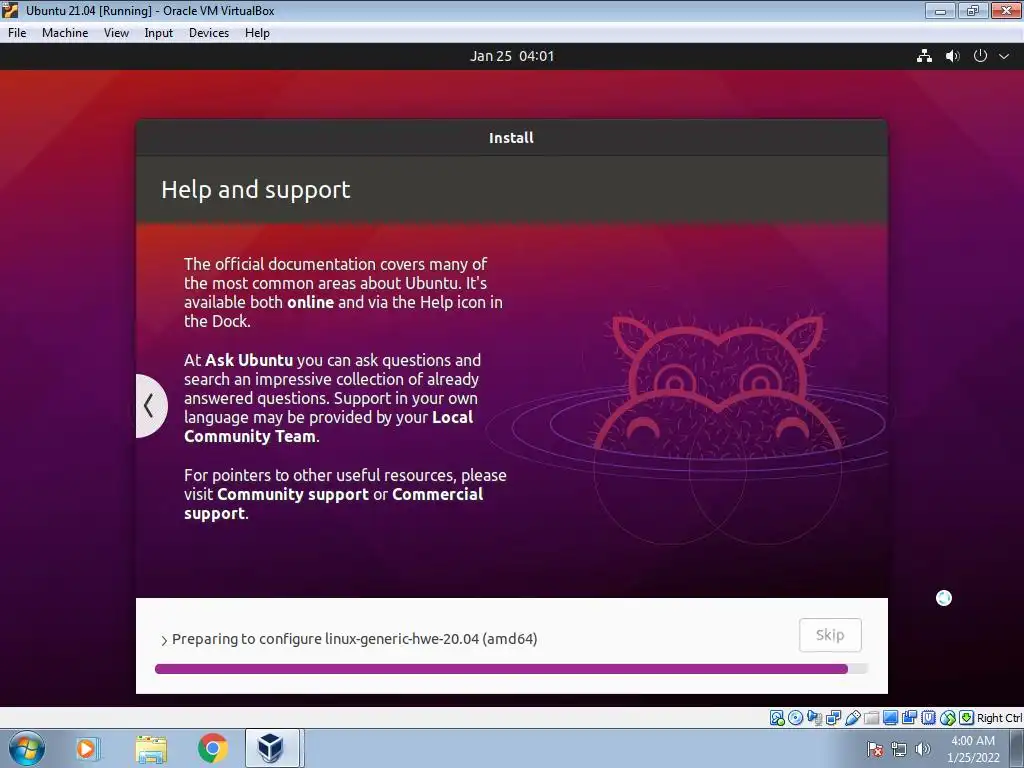
Task: Open Windows Explorer from taskbar
Action: coord(151,748)
